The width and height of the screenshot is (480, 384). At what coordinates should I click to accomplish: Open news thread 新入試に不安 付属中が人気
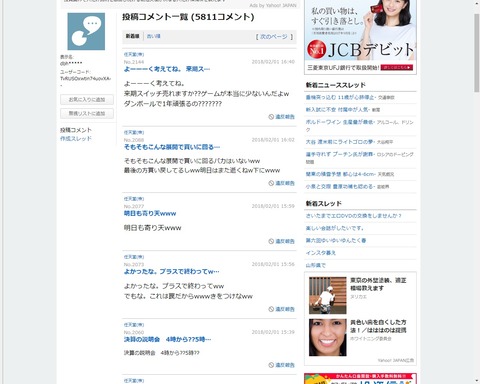337,109
